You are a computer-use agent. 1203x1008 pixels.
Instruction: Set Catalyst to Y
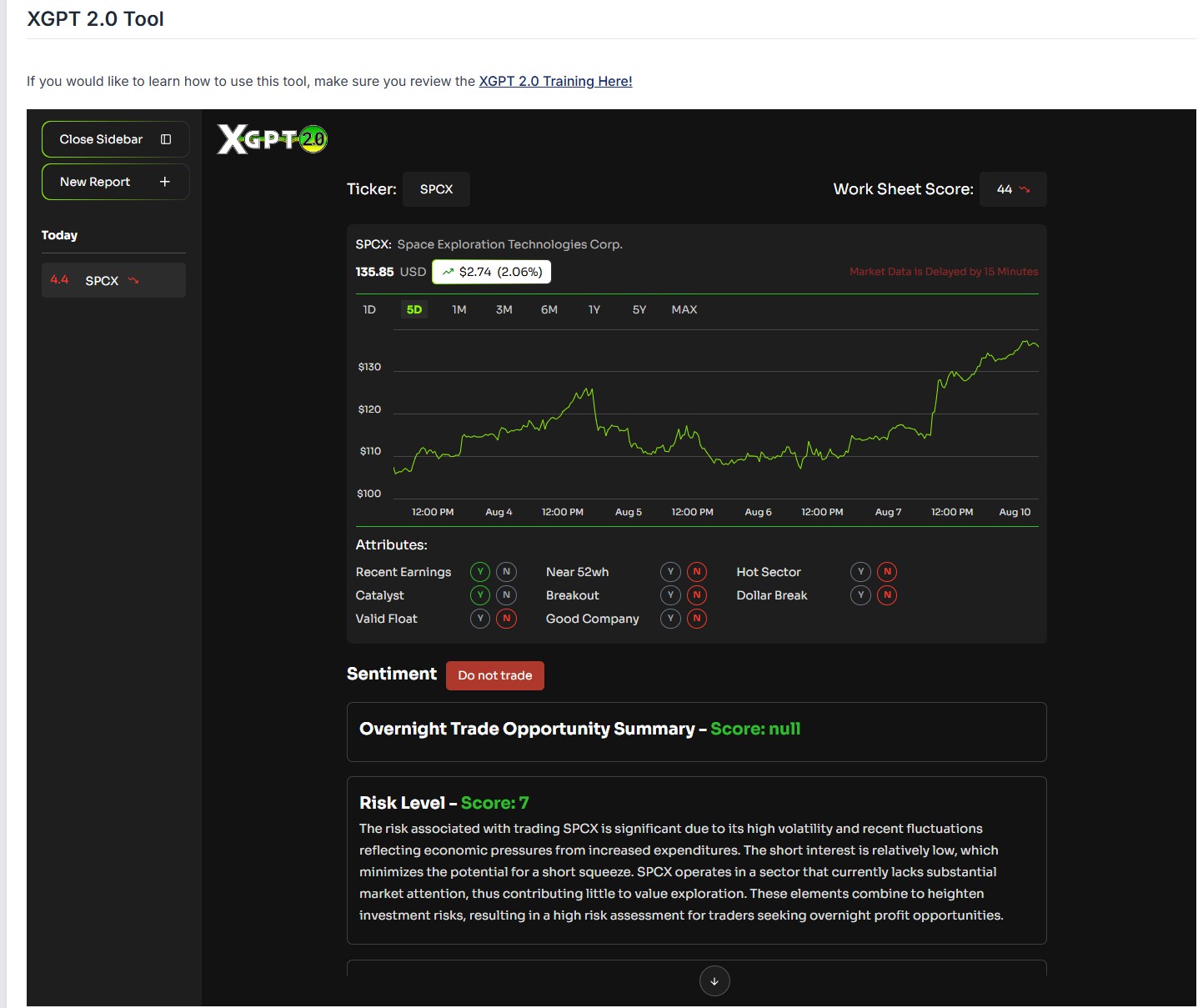[x=480, y=595]
